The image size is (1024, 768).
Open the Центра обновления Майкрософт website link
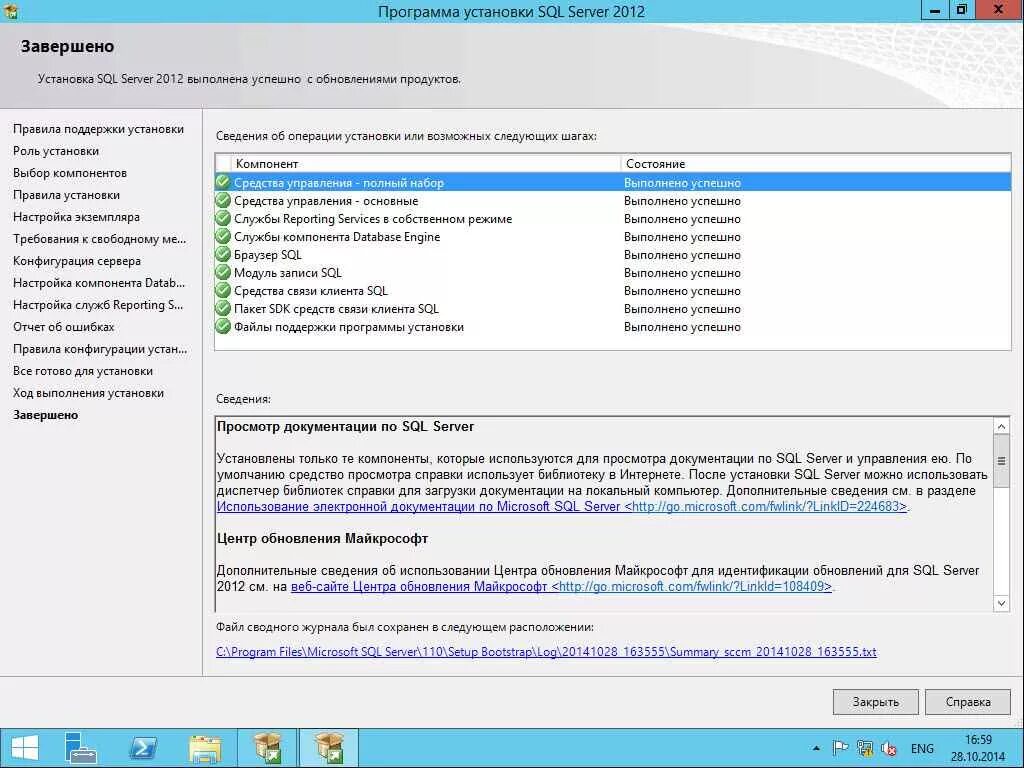pyautogui.click(x=561, y=586)
